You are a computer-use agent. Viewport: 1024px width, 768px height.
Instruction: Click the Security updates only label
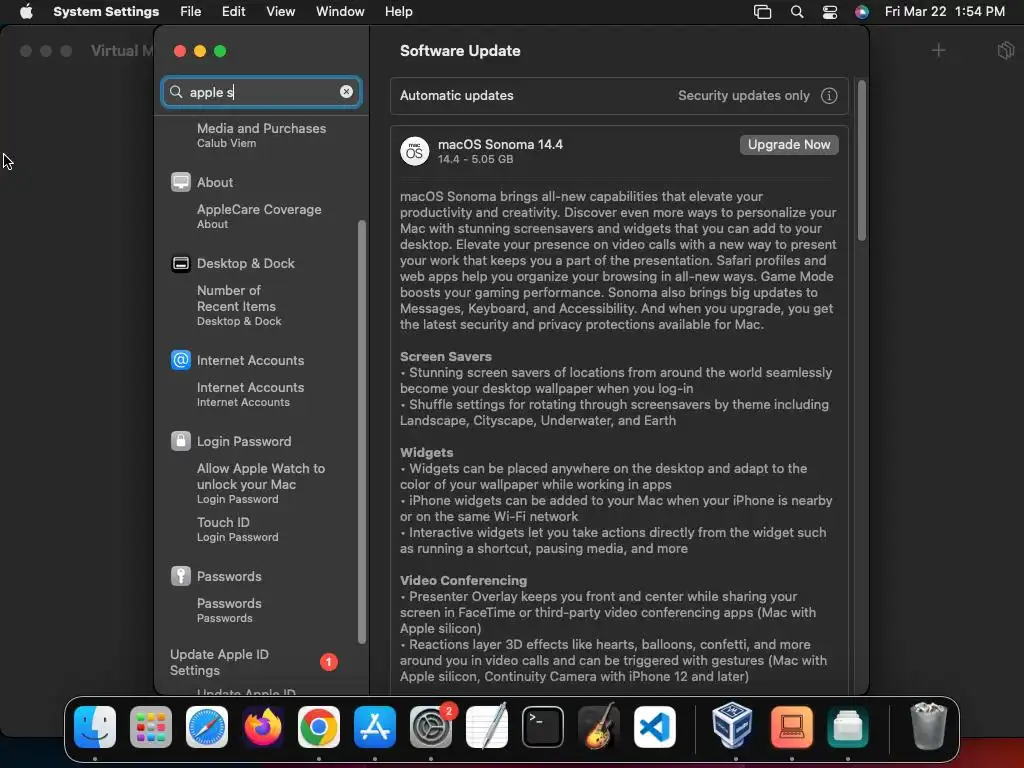[x=744, y=96]
